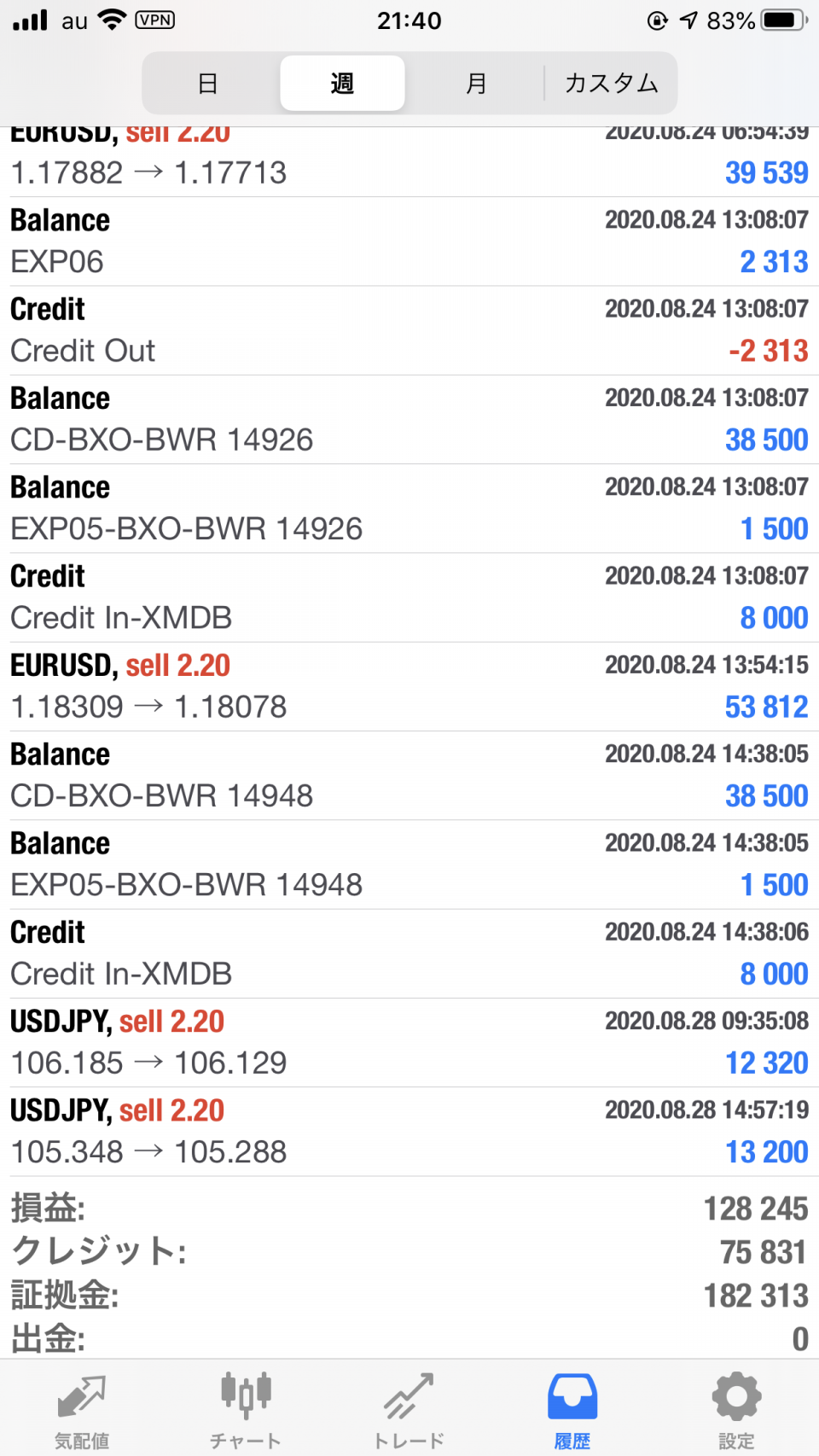Screen dimensions: 819x1456
Task: Select Balance entry CD-BXO-BWR 14926
Action: [x=409, y=419]
